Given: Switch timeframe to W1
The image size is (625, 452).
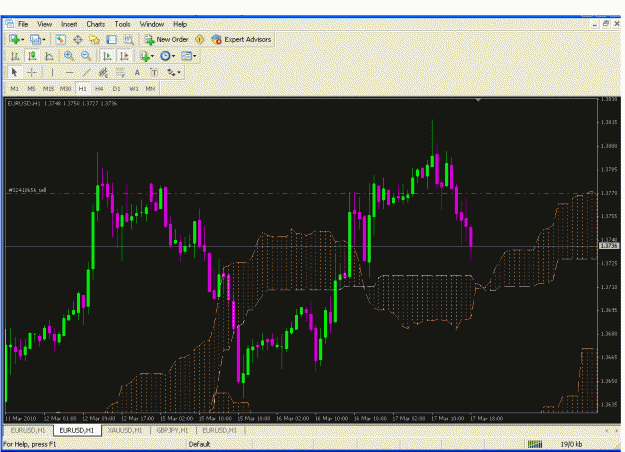Looking at the screenshot, I should [134, 89].
